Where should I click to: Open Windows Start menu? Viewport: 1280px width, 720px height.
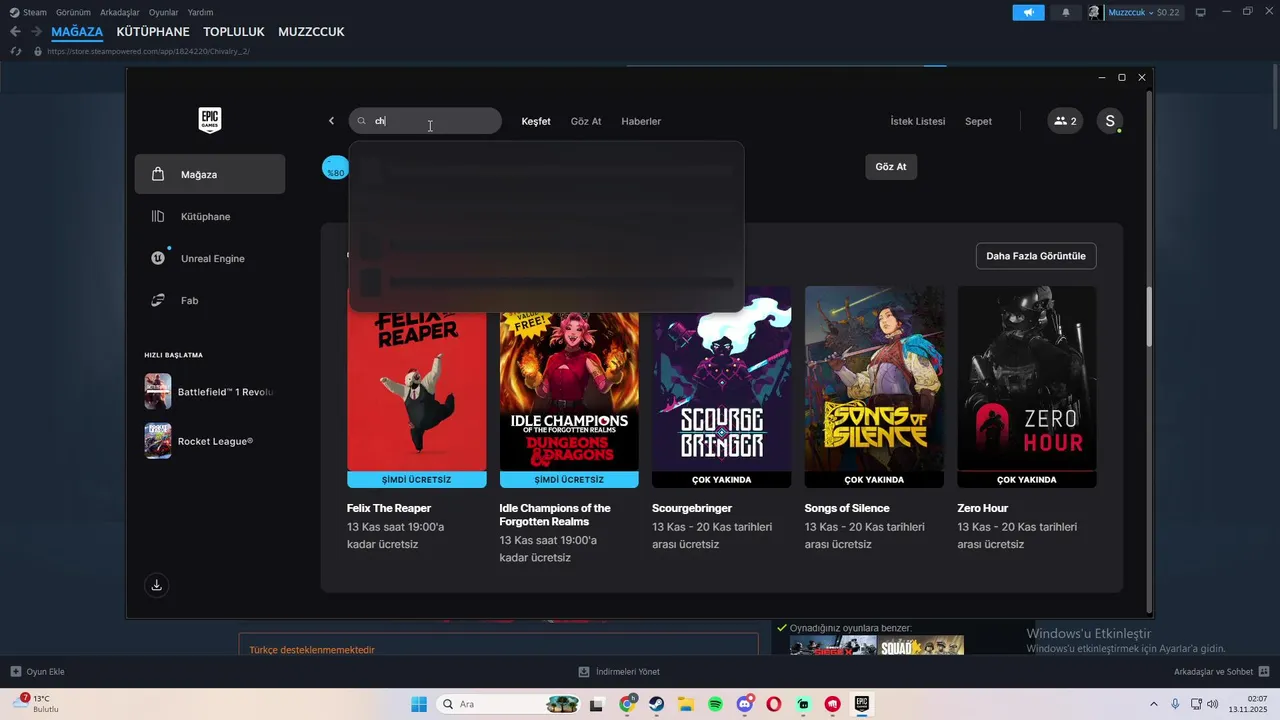[x=419, y=704]
